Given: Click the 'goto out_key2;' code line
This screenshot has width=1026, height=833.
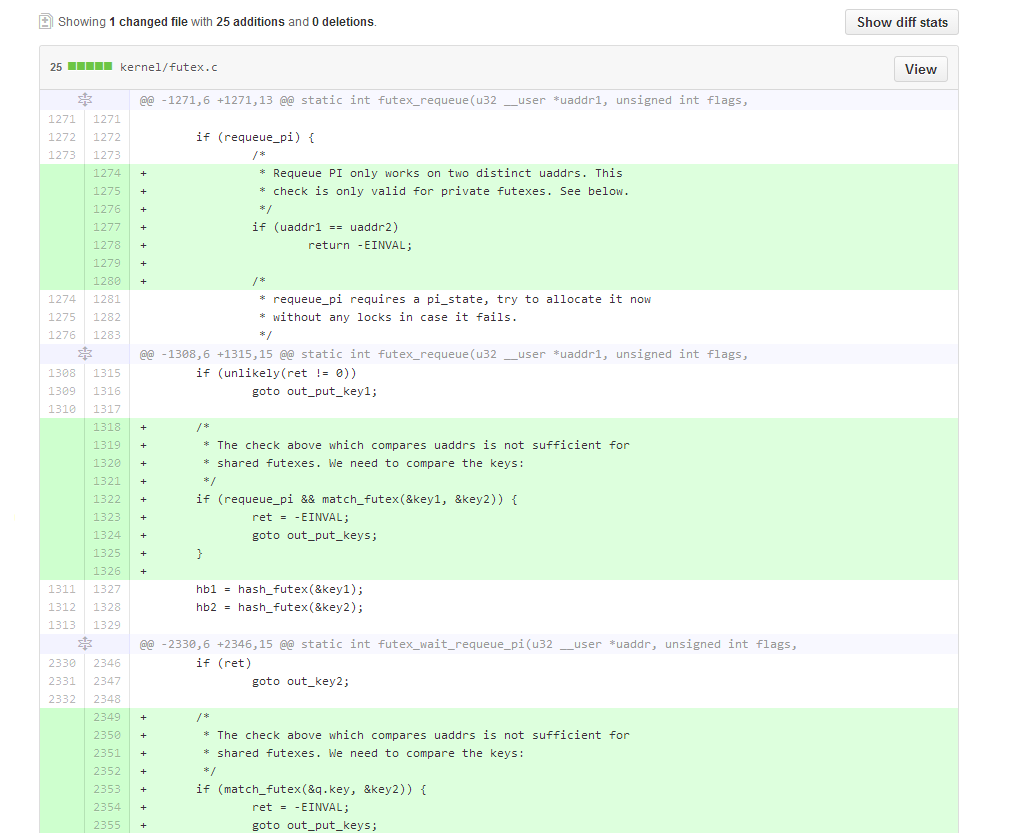Looking at the screenshot, I should [x=300, y=681].
